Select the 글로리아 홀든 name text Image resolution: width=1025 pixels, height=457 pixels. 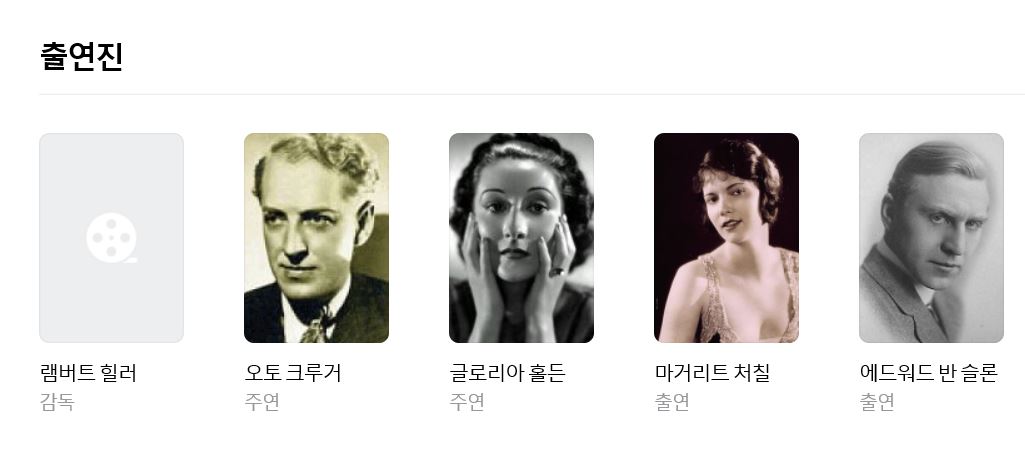[x=507, y=373]
